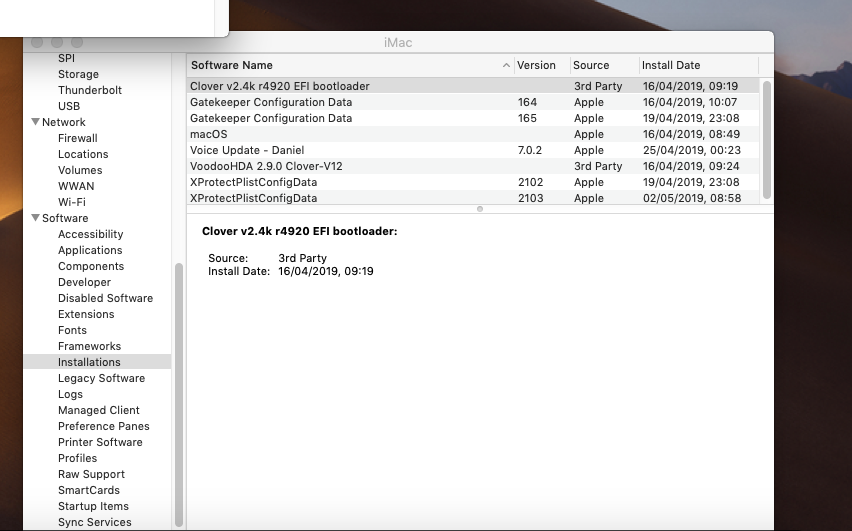Open Disabled Software in sidebar
Image resolution: width=852 pixels, height=531 pixels.
point(105,298)
